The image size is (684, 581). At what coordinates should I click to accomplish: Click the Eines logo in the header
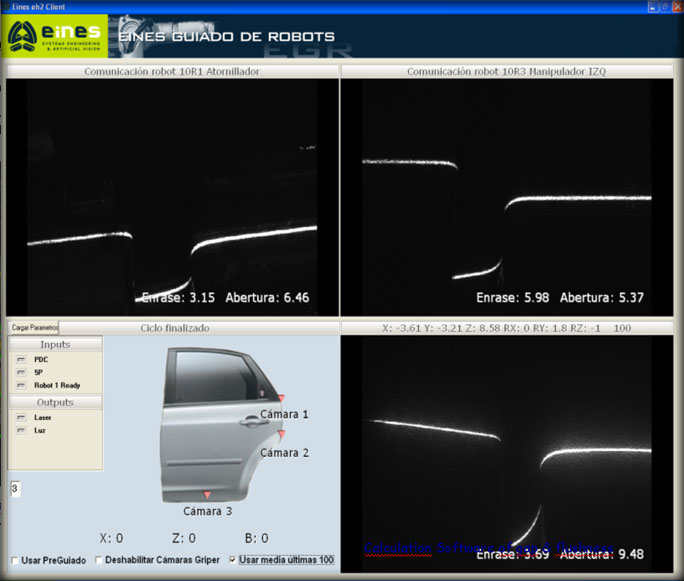(54, 37)
